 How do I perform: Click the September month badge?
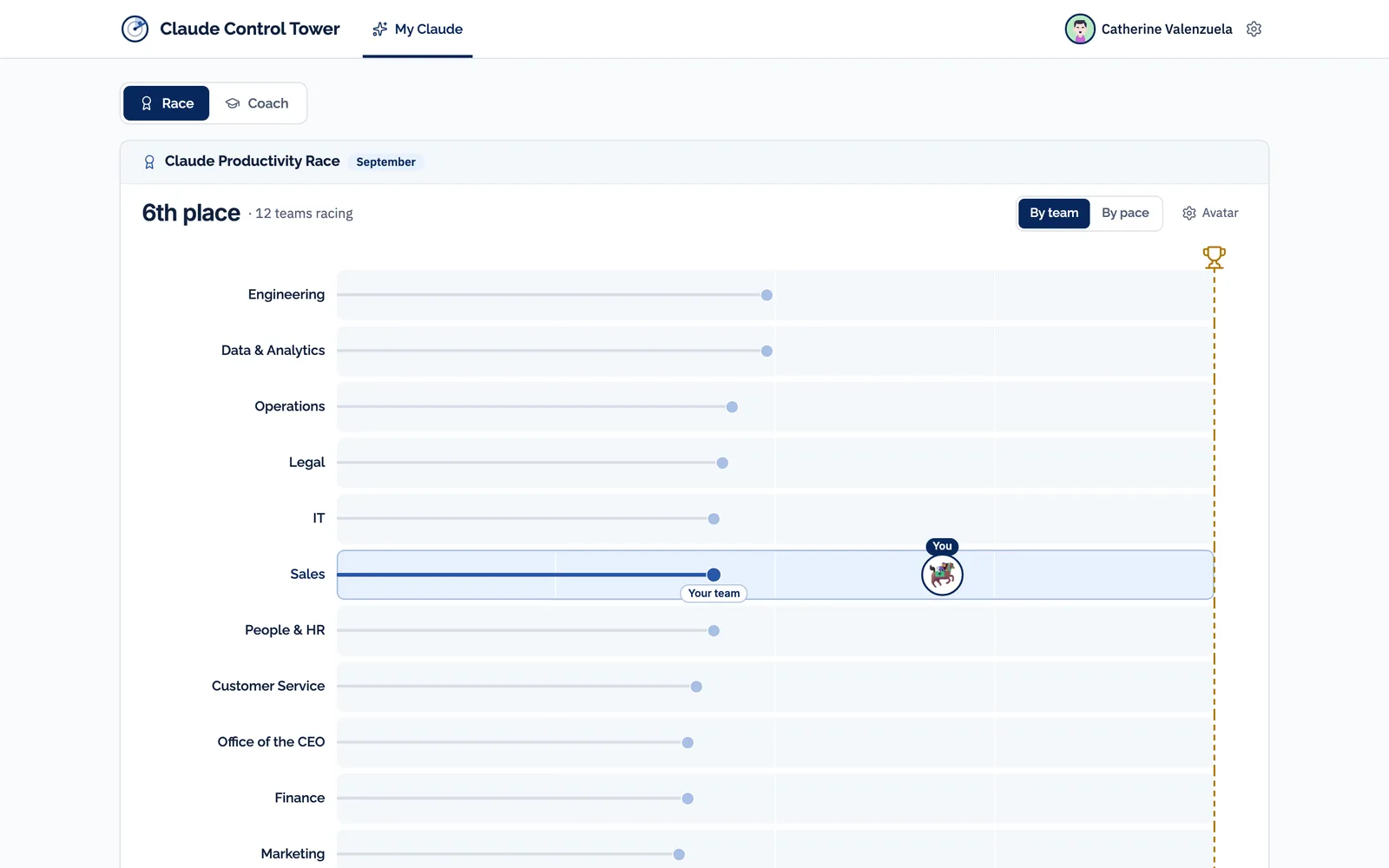pyautogui.click(x=385, y=162)
